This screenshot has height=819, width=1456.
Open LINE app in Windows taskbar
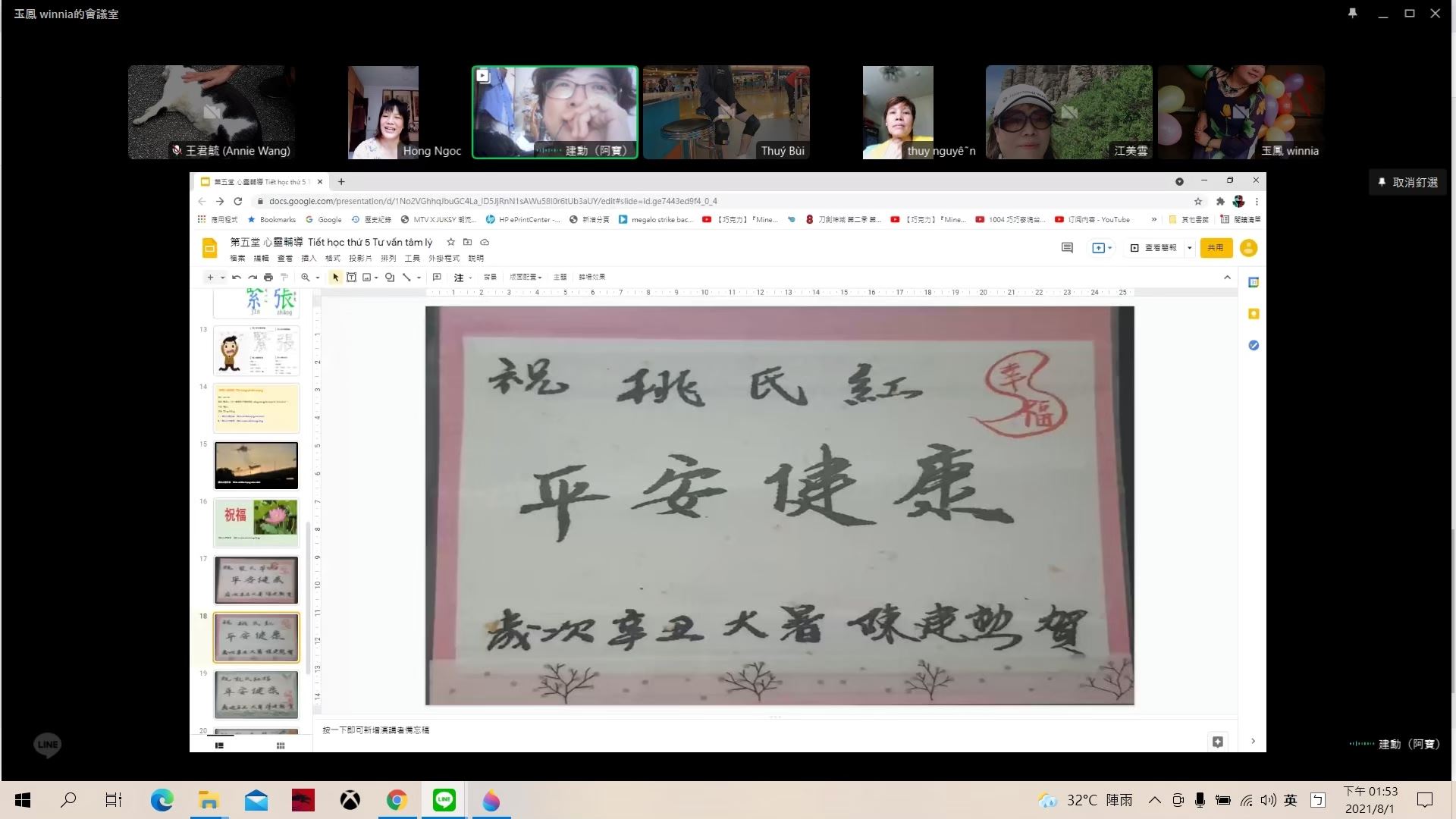point(444,800)
